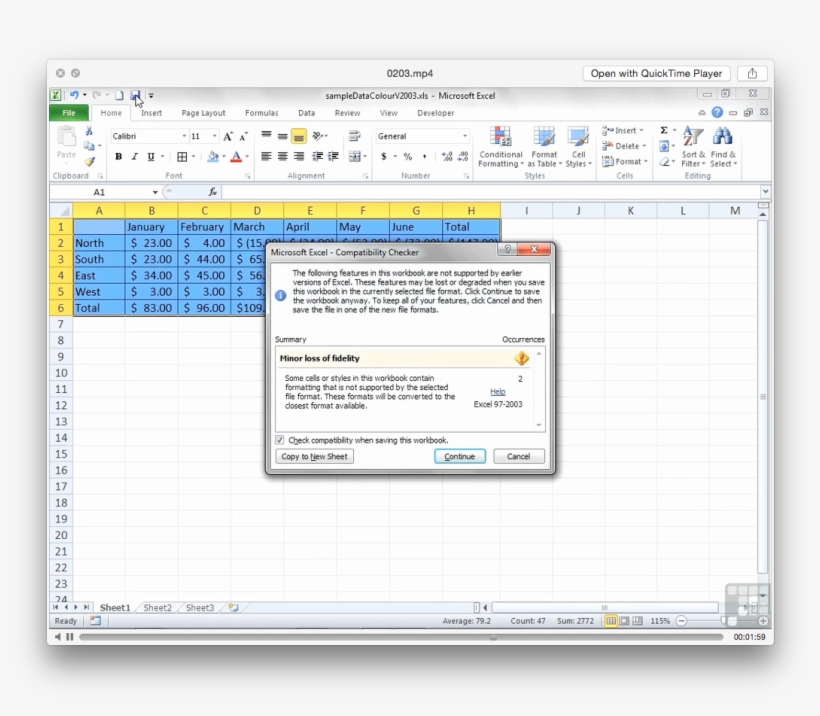This screenshot has width=820, height=716.
Task: Click the video progress bar
Action: pyautogui.click(x=401, y=637)
